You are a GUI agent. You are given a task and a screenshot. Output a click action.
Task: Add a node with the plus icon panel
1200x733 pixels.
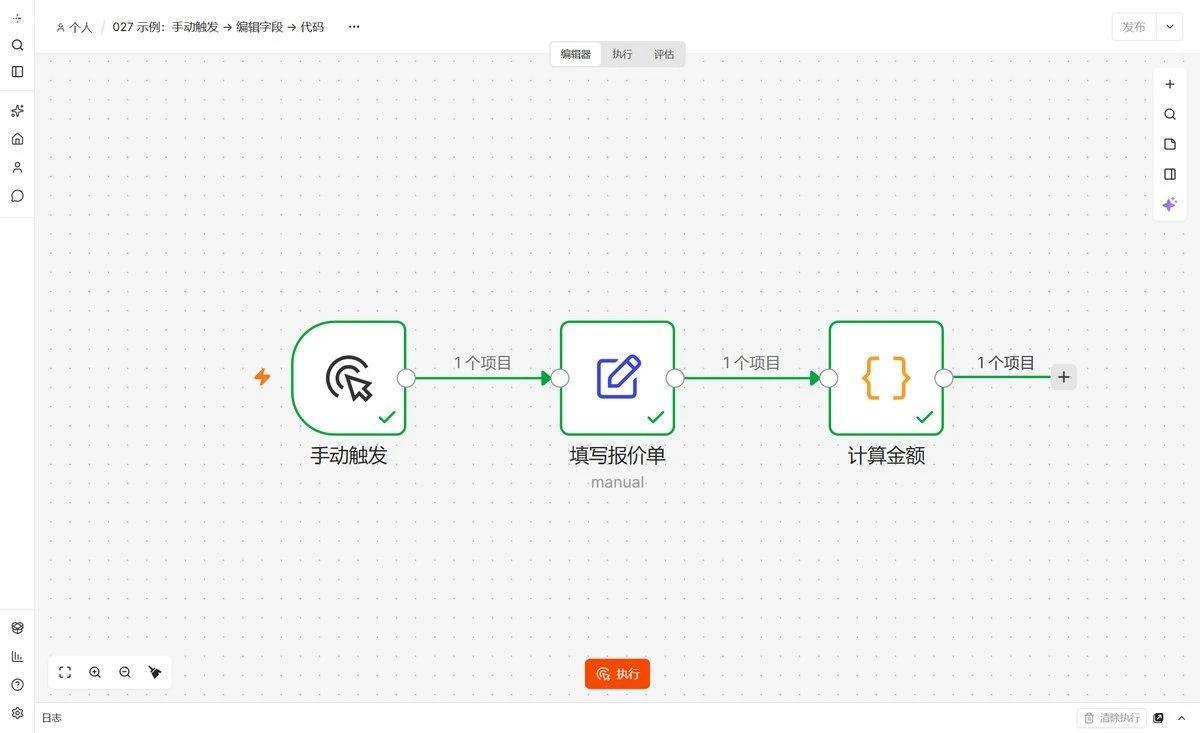tap(1170, 84)
